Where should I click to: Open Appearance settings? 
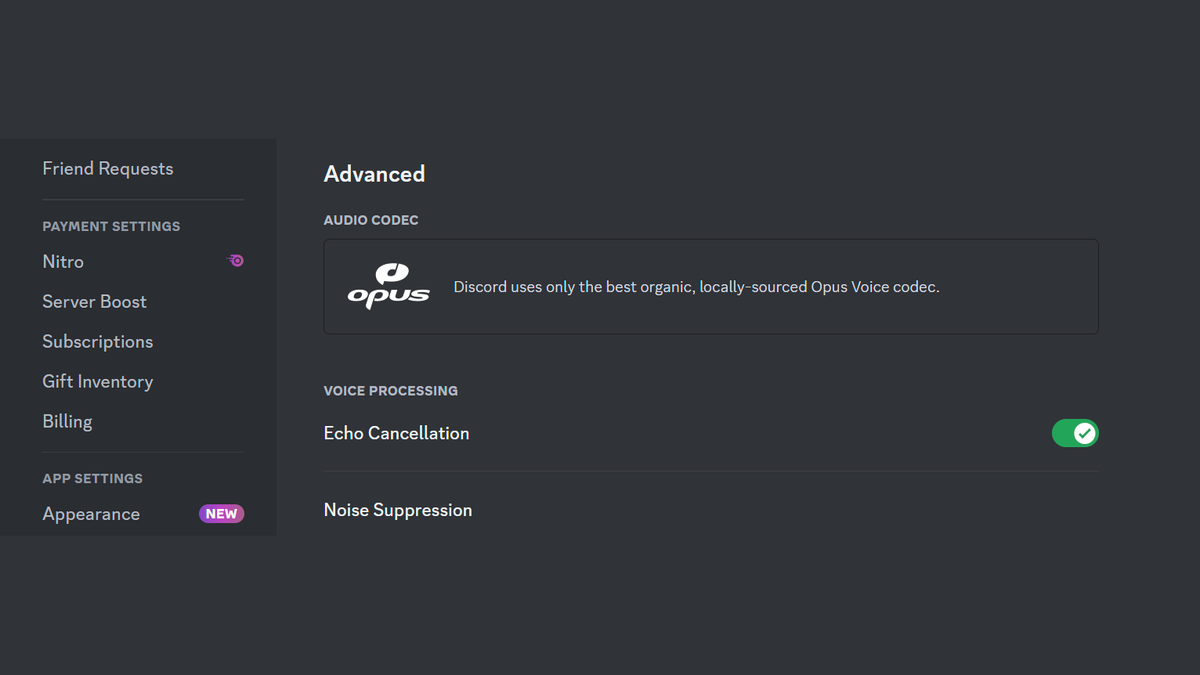[91, 513]
